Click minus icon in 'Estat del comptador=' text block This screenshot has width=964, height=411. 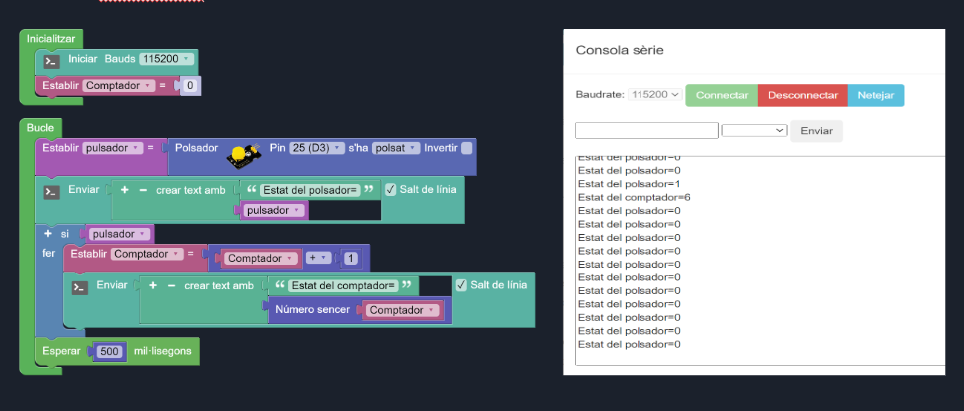click(170, 286)
